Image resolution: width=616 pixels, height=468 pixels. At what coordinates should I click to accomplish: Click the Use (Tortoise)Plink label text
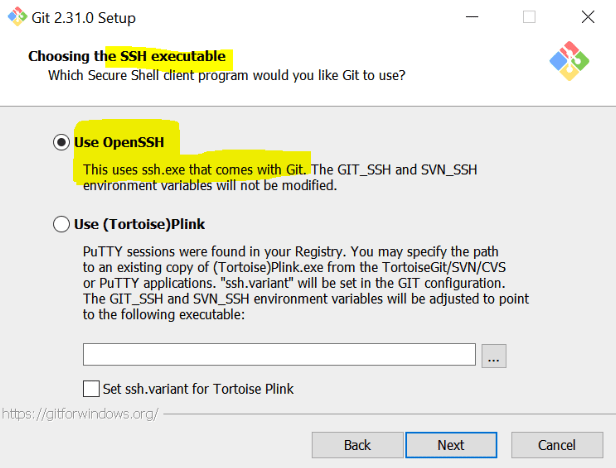139,224
